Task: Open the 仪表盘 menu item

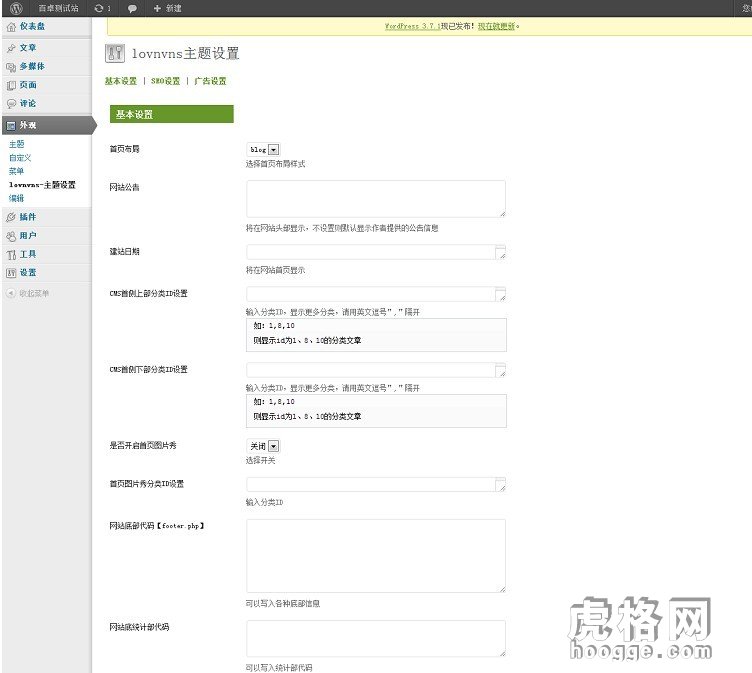Action: (32, 26)
